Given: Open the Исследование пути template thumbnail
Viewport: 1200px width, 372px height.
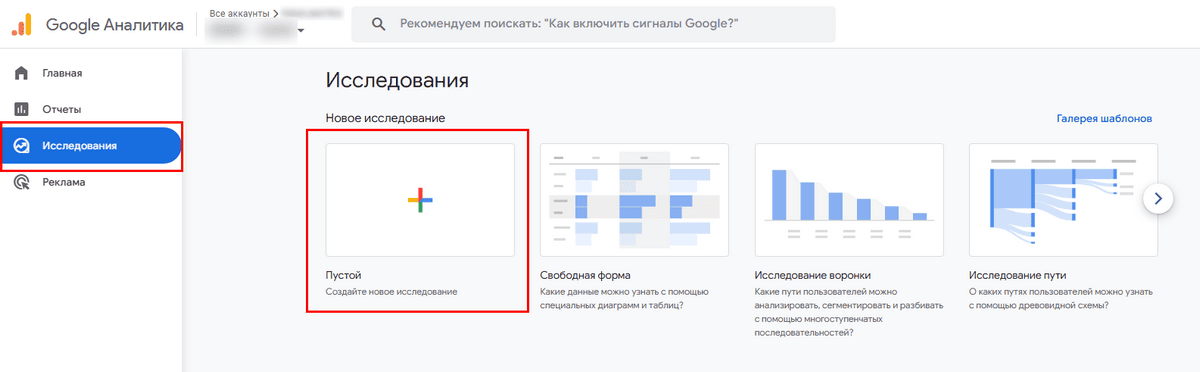Looking at the screenshot, I should 1063,199.
